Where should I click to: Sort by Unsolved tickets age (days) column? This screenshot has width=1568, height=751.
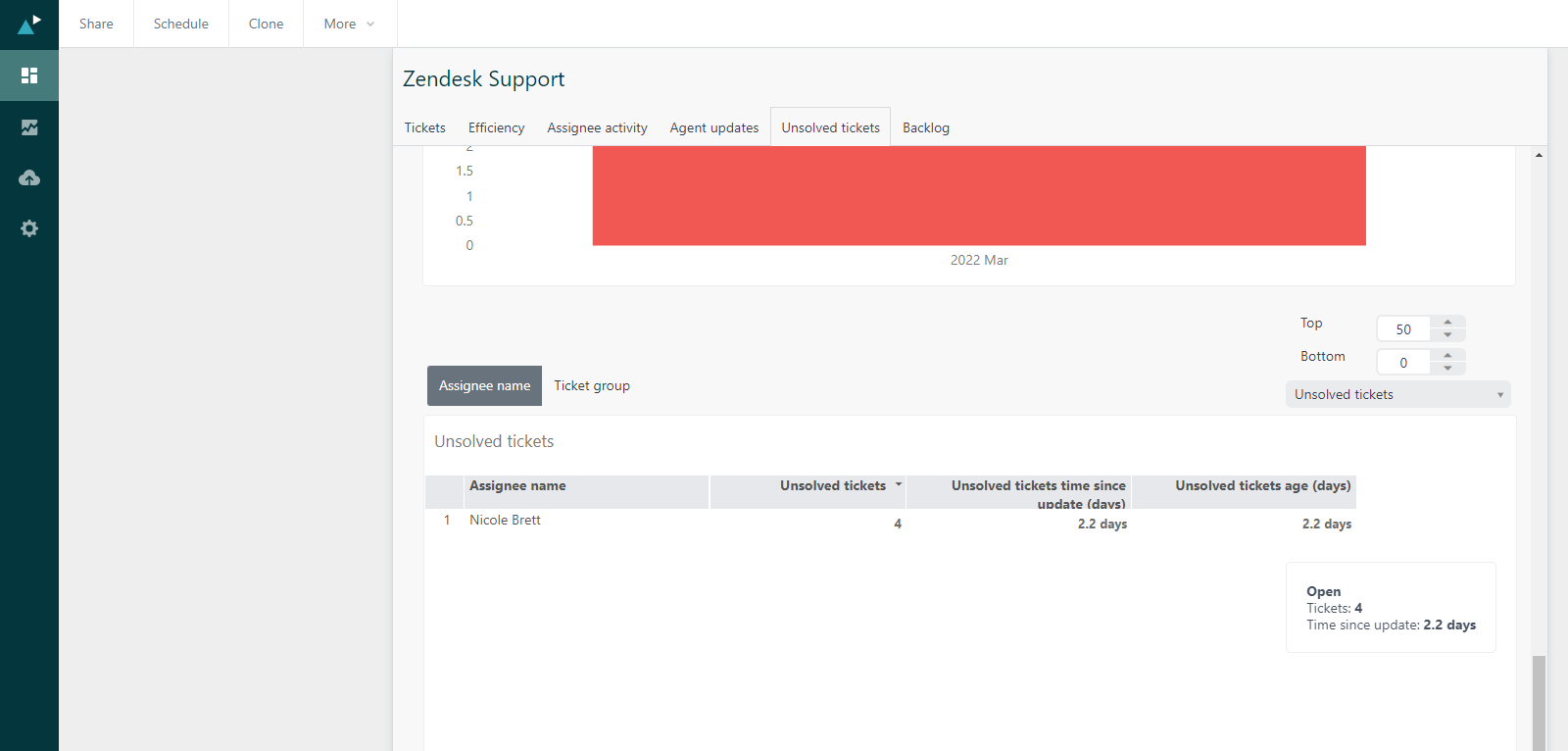pos(1245,492)
